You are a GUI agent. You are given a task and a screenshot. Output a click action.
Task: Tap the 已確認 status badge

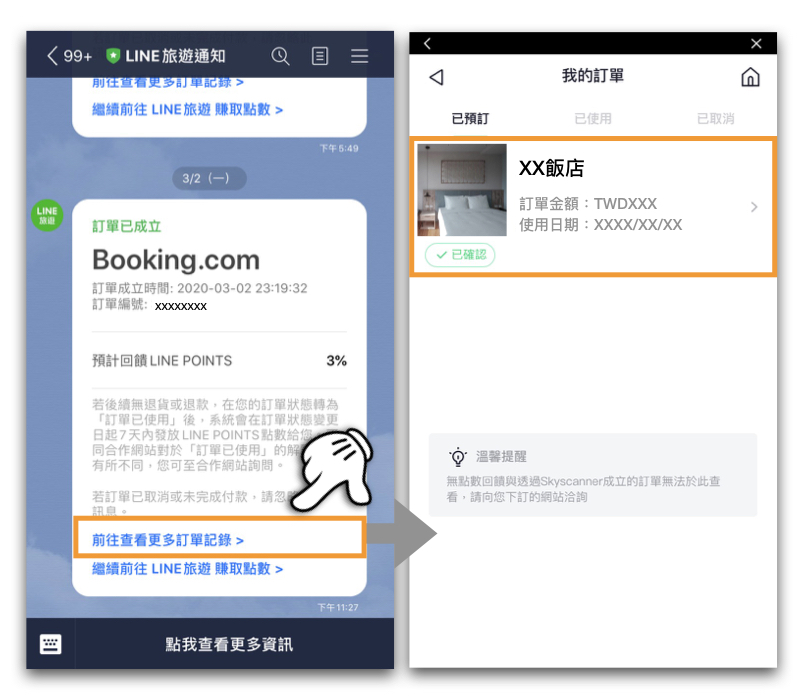460,255
